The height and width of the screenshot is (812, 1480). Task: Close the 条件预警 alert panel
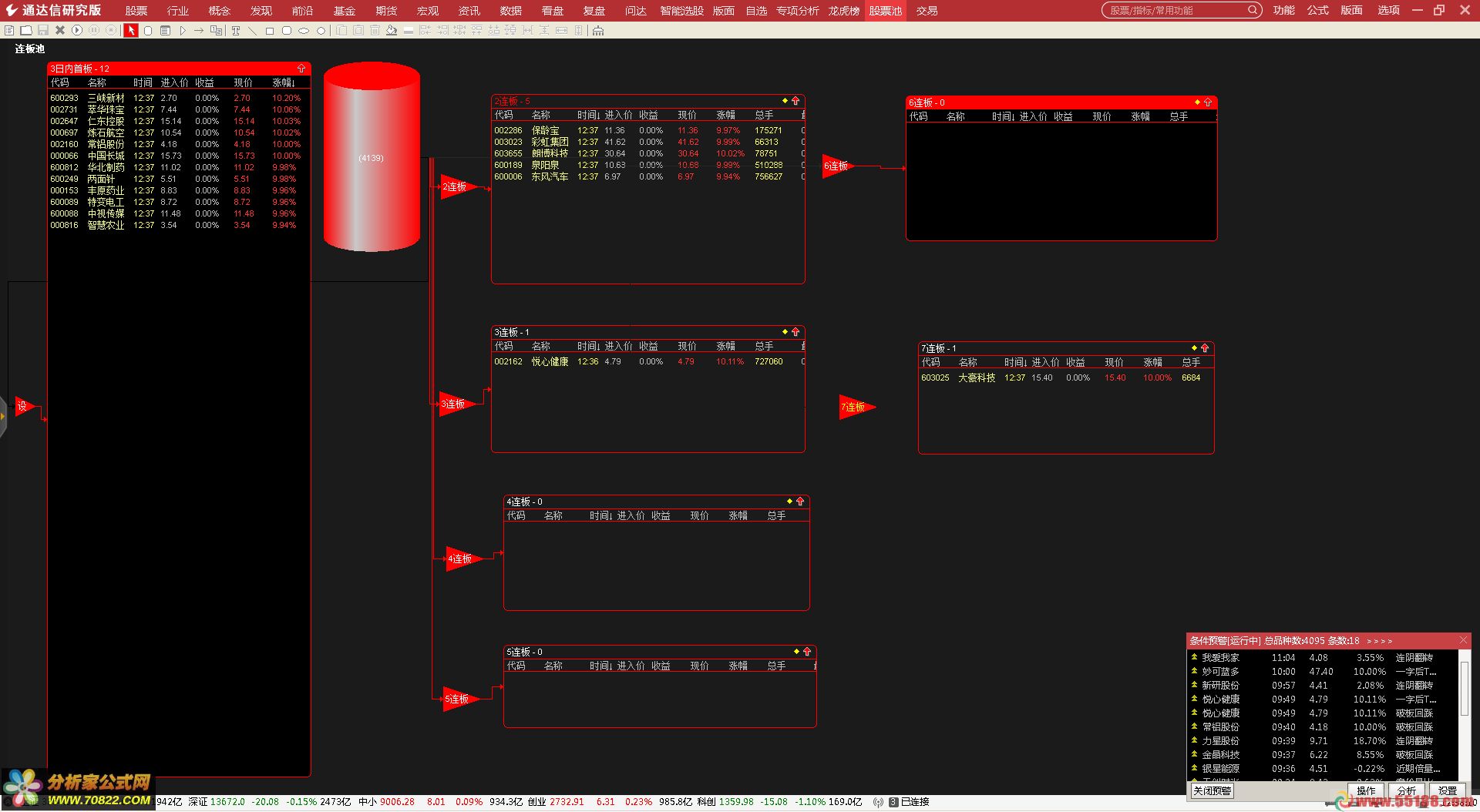click(1463, 640)
